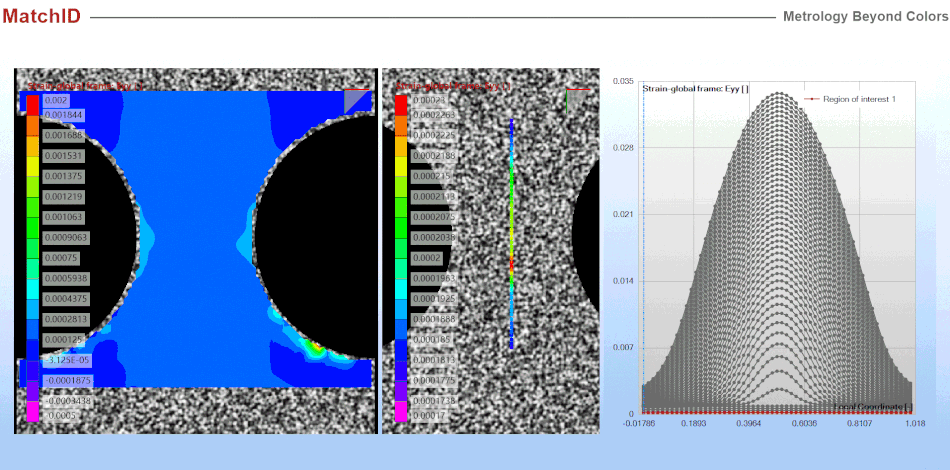Click the 0.0002225 colorbar label
The width and height of the screenshot is (950, 470).
433,135
